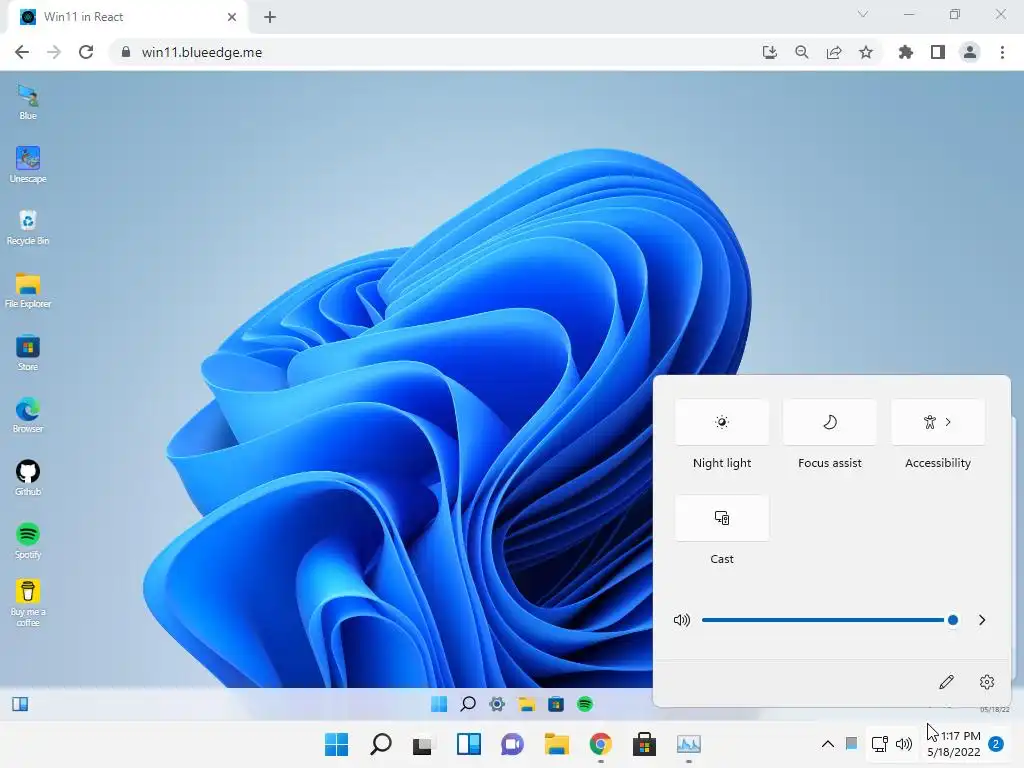Screen dimensions: 1024x768
Task: Launch Spotify from the desktop icons
Action: (27, 541)
